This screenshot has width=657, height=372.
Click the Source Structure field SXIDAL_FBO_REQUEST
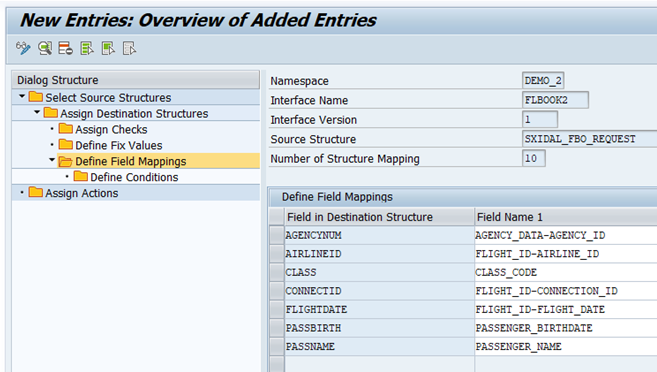tap(590, 139)
